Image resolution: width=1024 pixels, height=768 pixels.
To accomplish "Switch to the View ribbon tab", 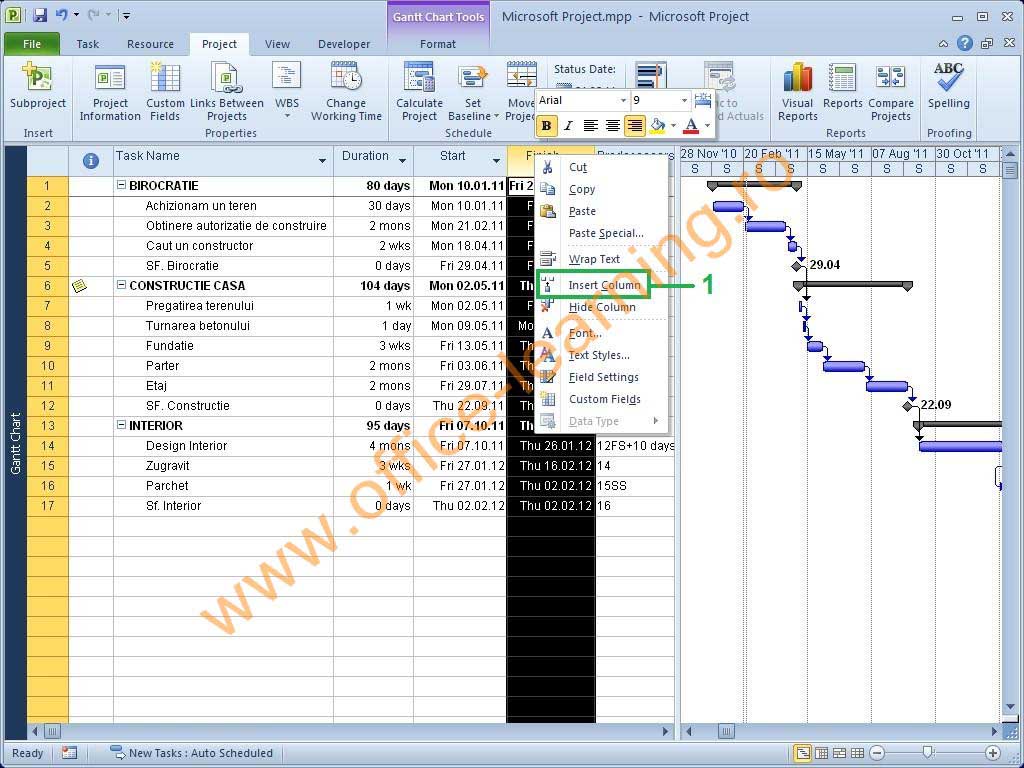I will [x=277, y=44].
